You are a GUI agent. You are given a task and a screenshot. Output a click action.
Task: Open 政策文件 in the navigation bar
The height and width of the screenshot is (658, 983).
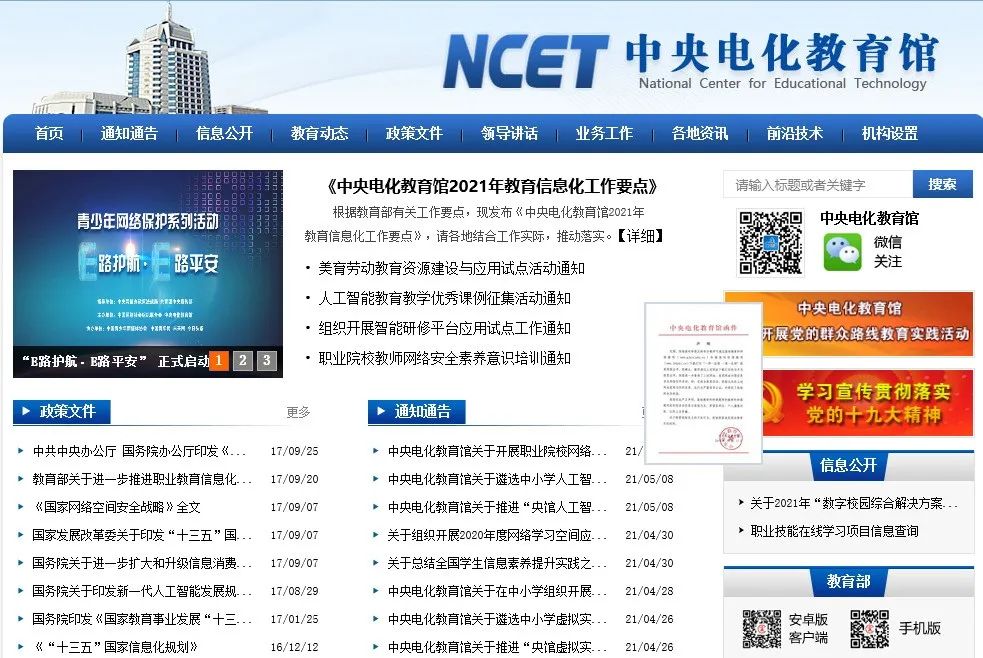tap(414, 133)
